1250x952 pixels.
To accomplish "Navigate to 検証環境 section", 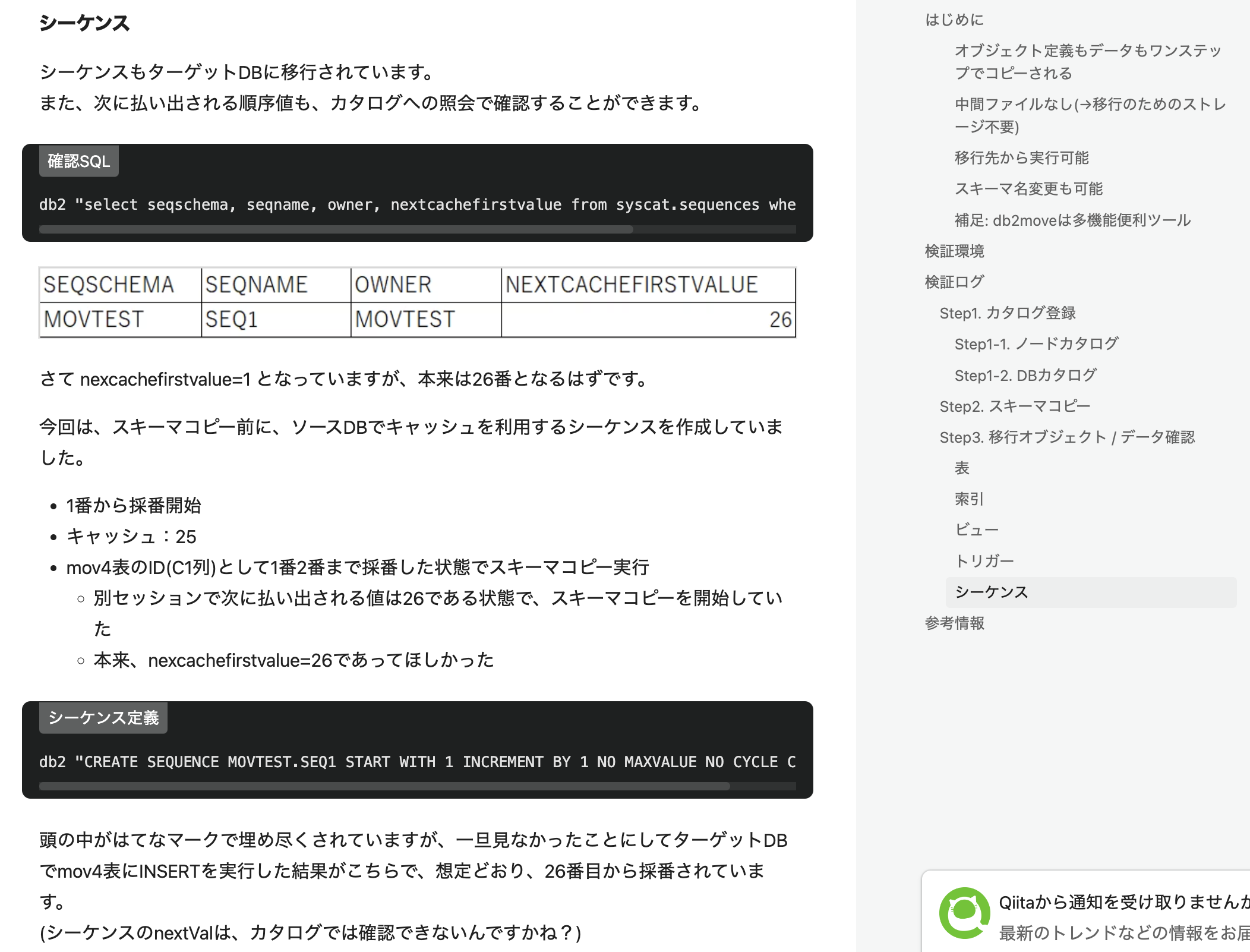I will coord(954,251).
